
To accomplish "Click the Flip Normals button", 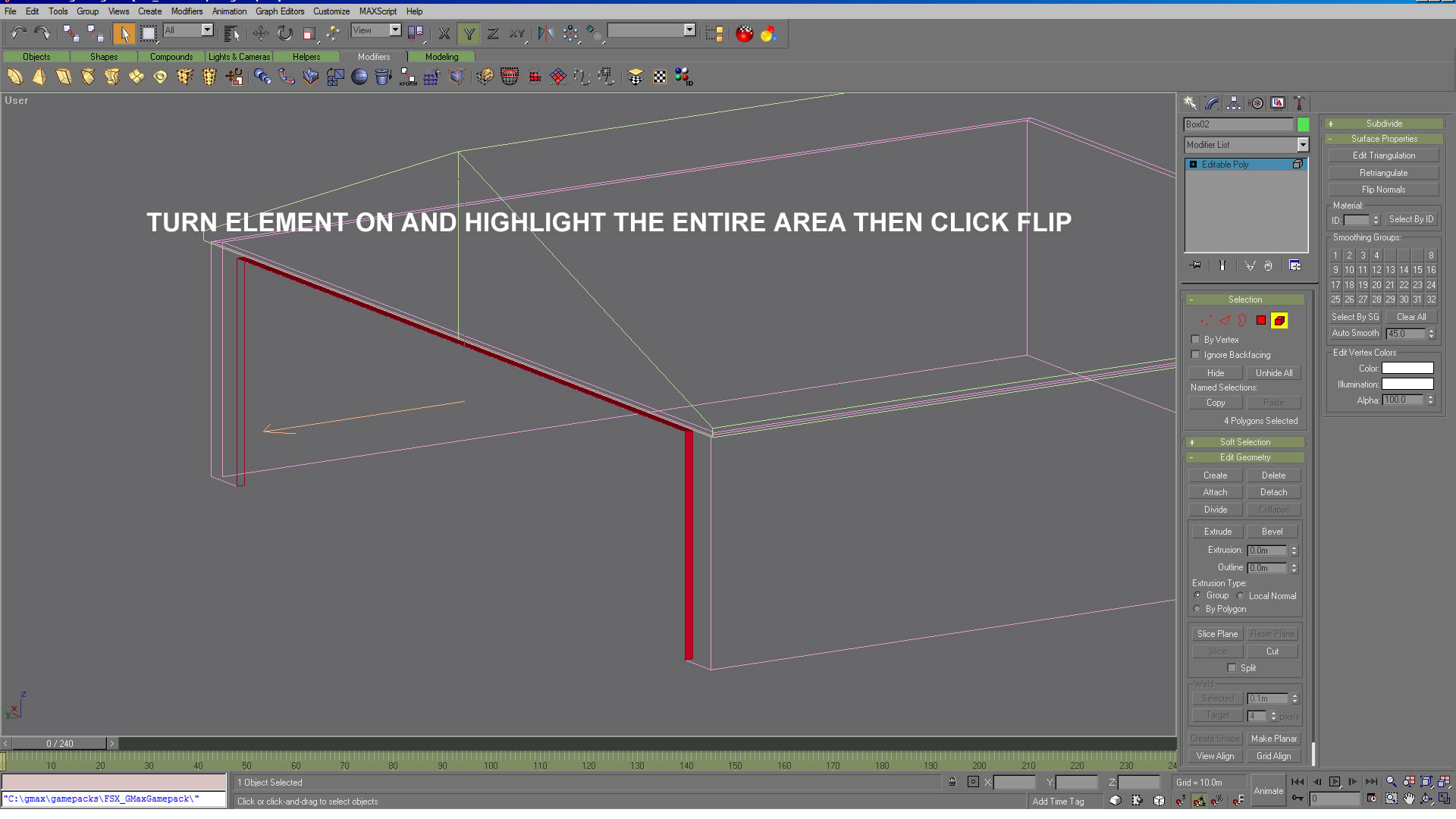I will point(1383,190).
